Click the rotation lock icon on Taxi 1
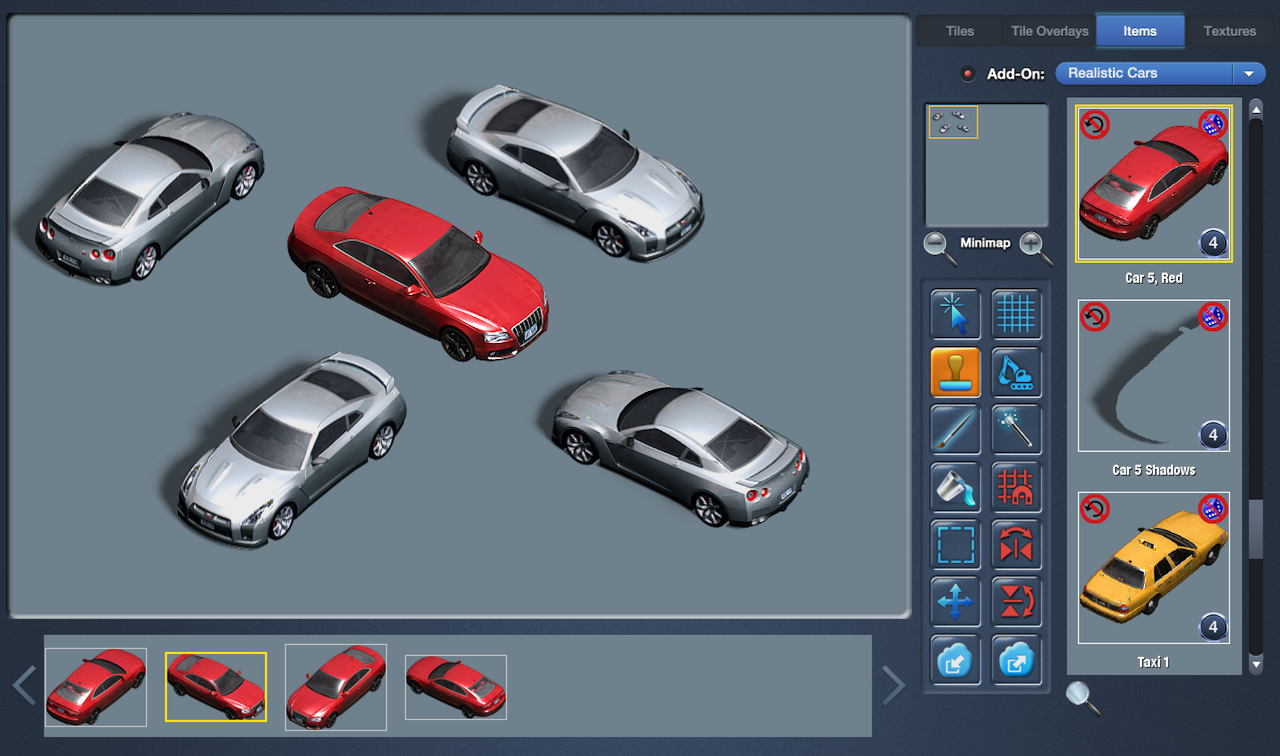The image size is (1280, 756). [x=1095, y=509]
